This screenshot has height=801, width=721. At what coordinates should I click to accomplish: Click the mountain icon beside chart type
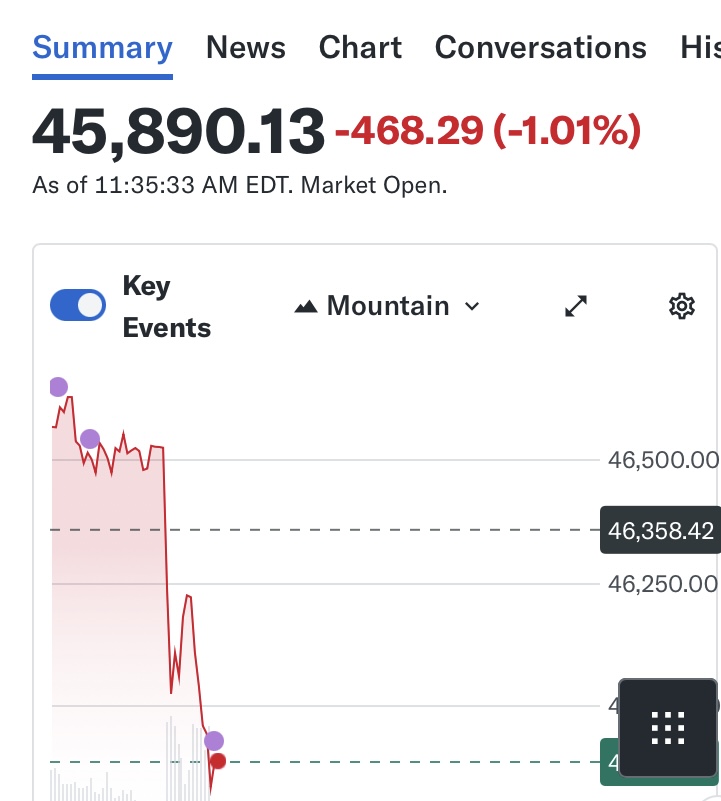coord(306,306)
